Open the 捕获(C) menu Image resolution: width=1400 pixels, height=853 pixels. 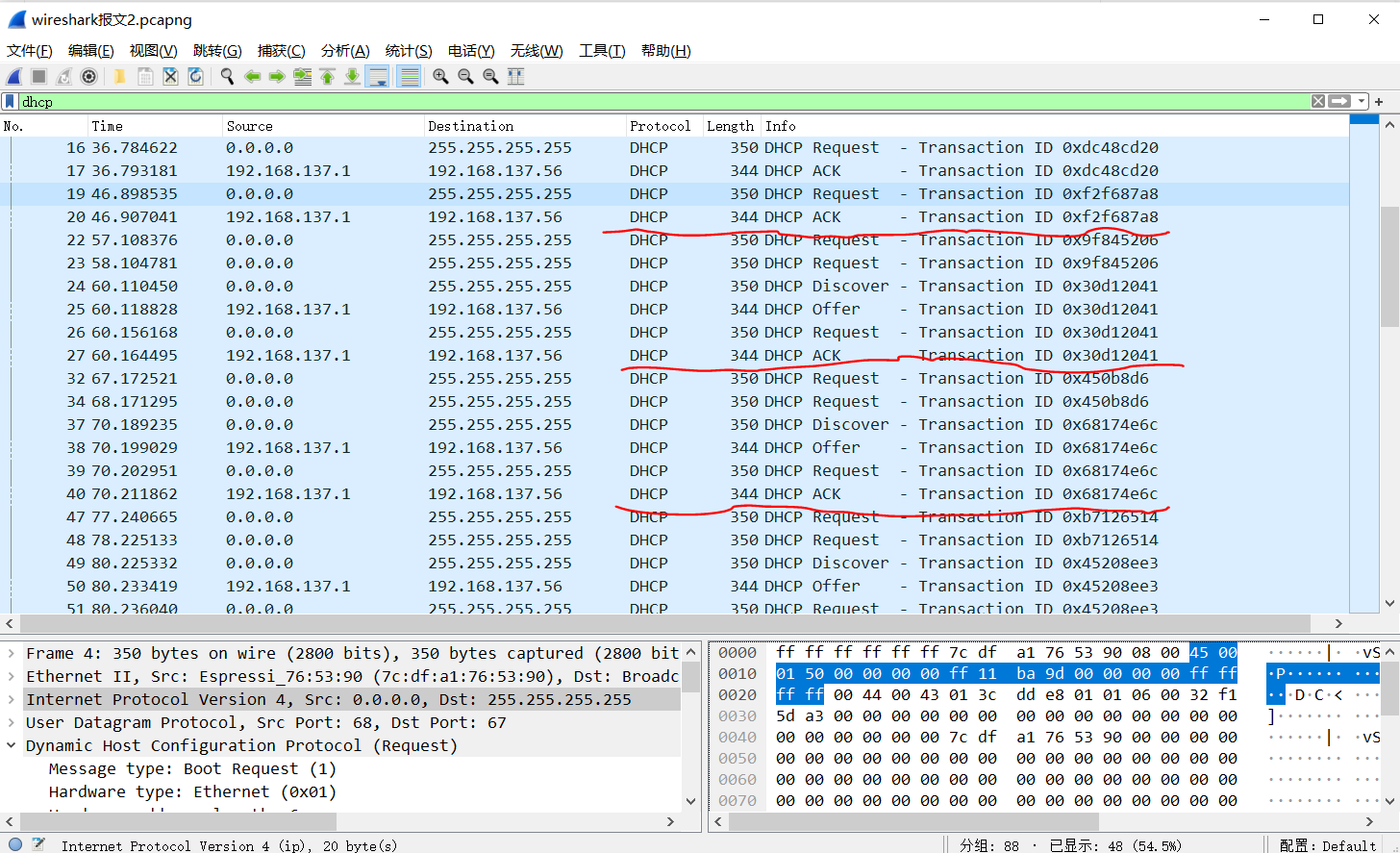point(282,51)
